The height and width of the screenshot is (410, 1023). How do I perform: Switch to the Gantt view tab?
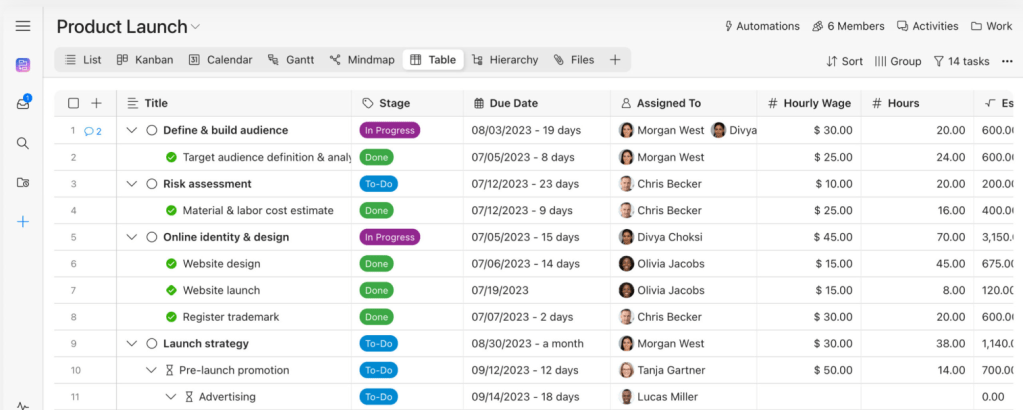291,60
